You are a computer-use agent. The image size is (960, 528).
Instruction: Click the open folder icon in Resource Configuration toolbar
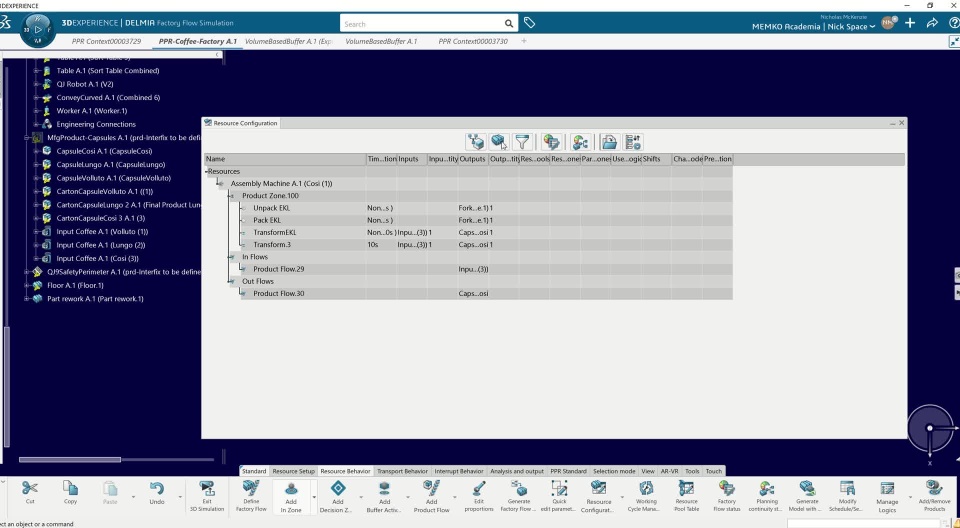(x=609, y=142)
